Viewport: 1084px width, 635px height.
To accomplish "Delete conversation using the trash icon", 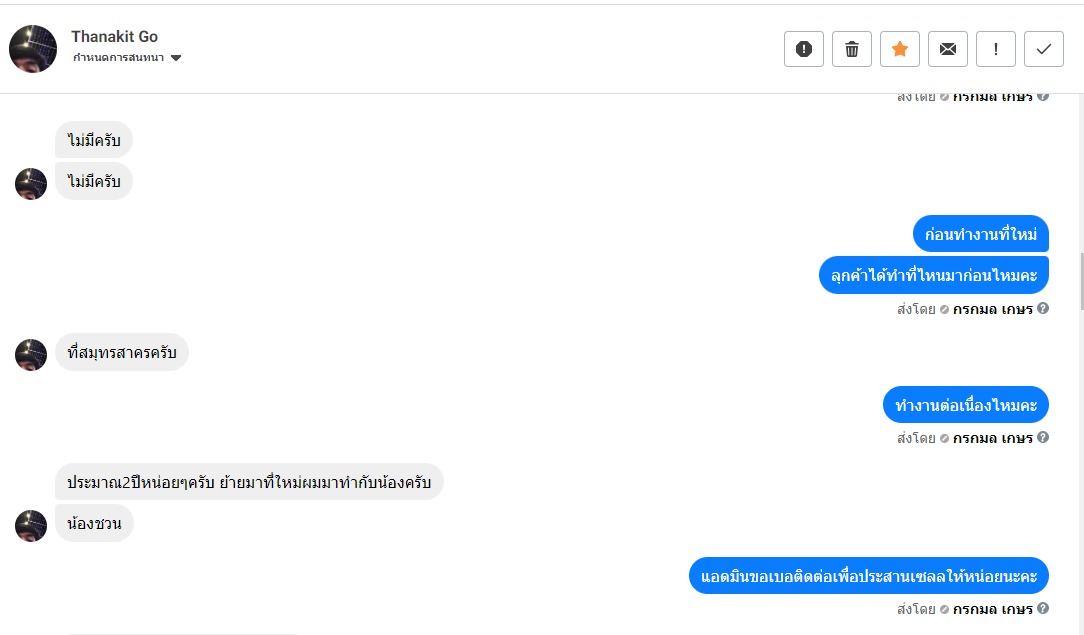I will pos(852,49).
